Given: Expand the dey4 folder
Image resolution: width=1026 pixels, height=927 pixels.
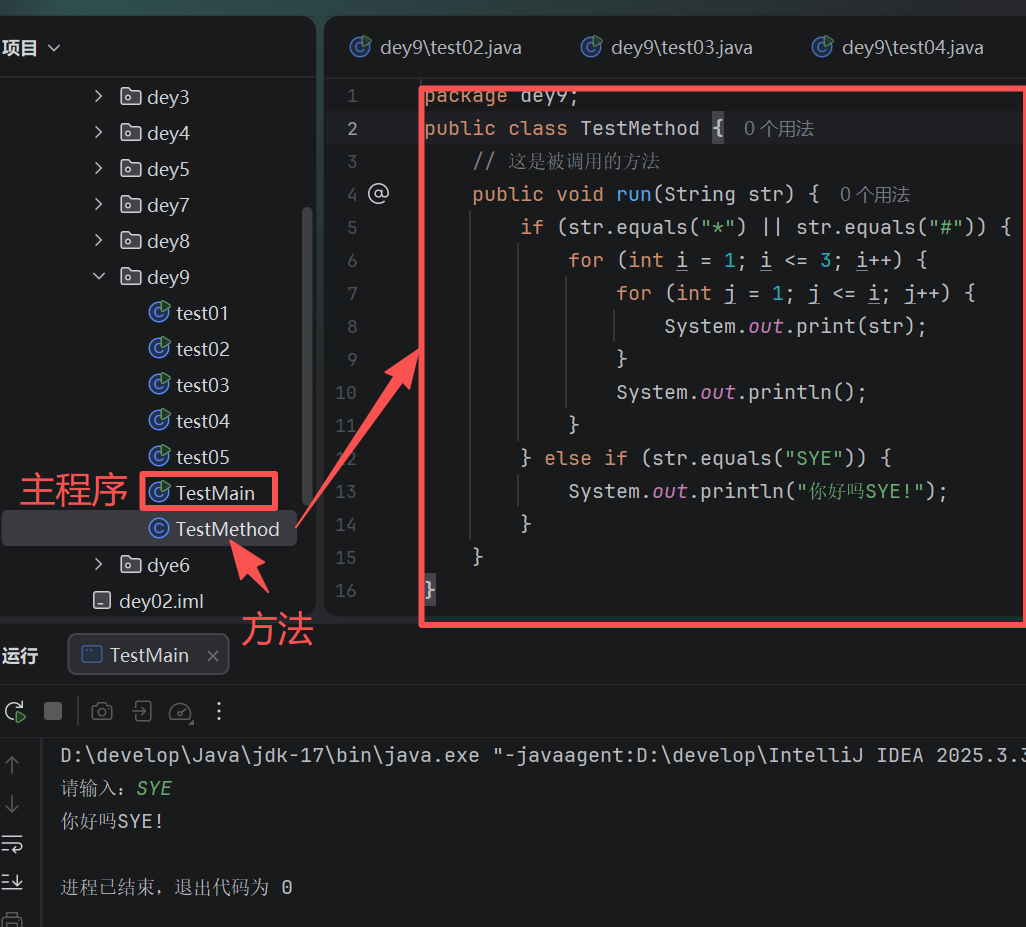Looking at the screenshot, I should tap(98, 133).
